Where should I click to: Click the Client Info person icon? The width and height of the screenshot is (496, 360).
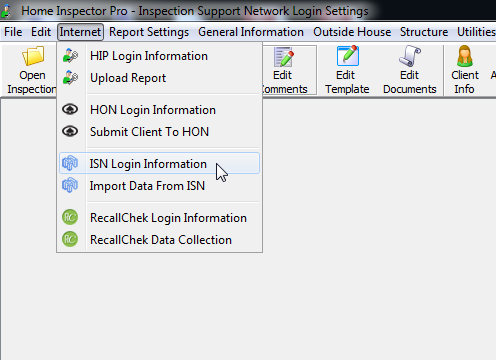pos(465,56)
